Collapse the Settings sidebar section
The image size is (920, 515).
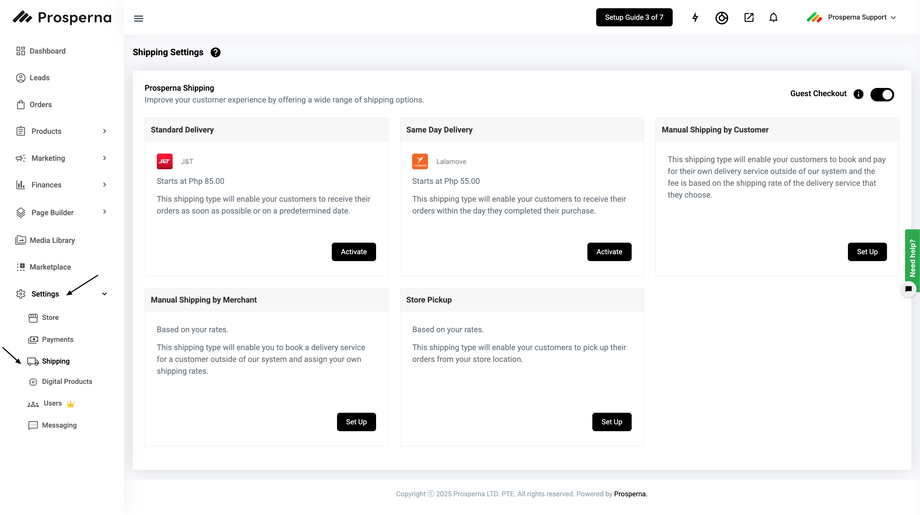tap(104, 294)
